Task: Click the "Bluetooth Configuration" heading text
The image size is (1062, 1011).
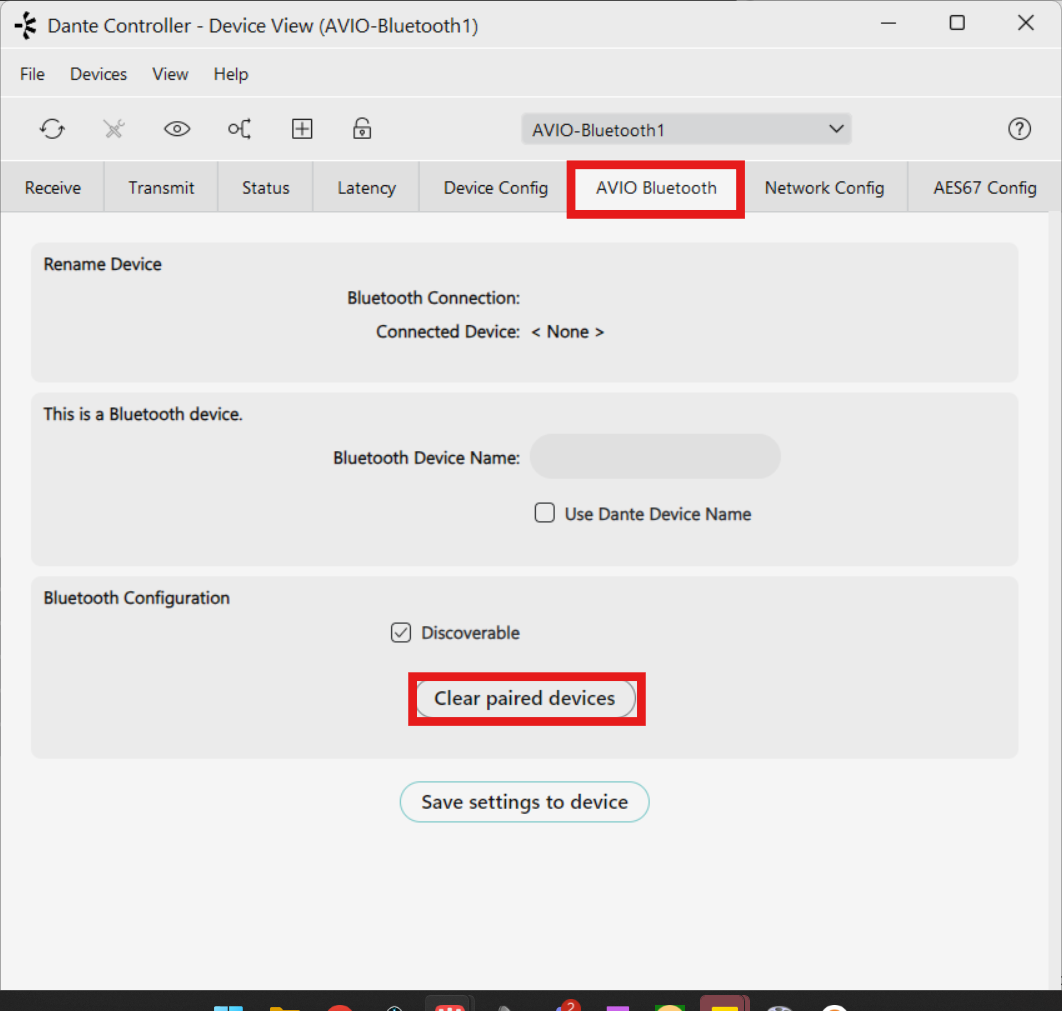Action: pyautogui.click(x=136, y=598)
